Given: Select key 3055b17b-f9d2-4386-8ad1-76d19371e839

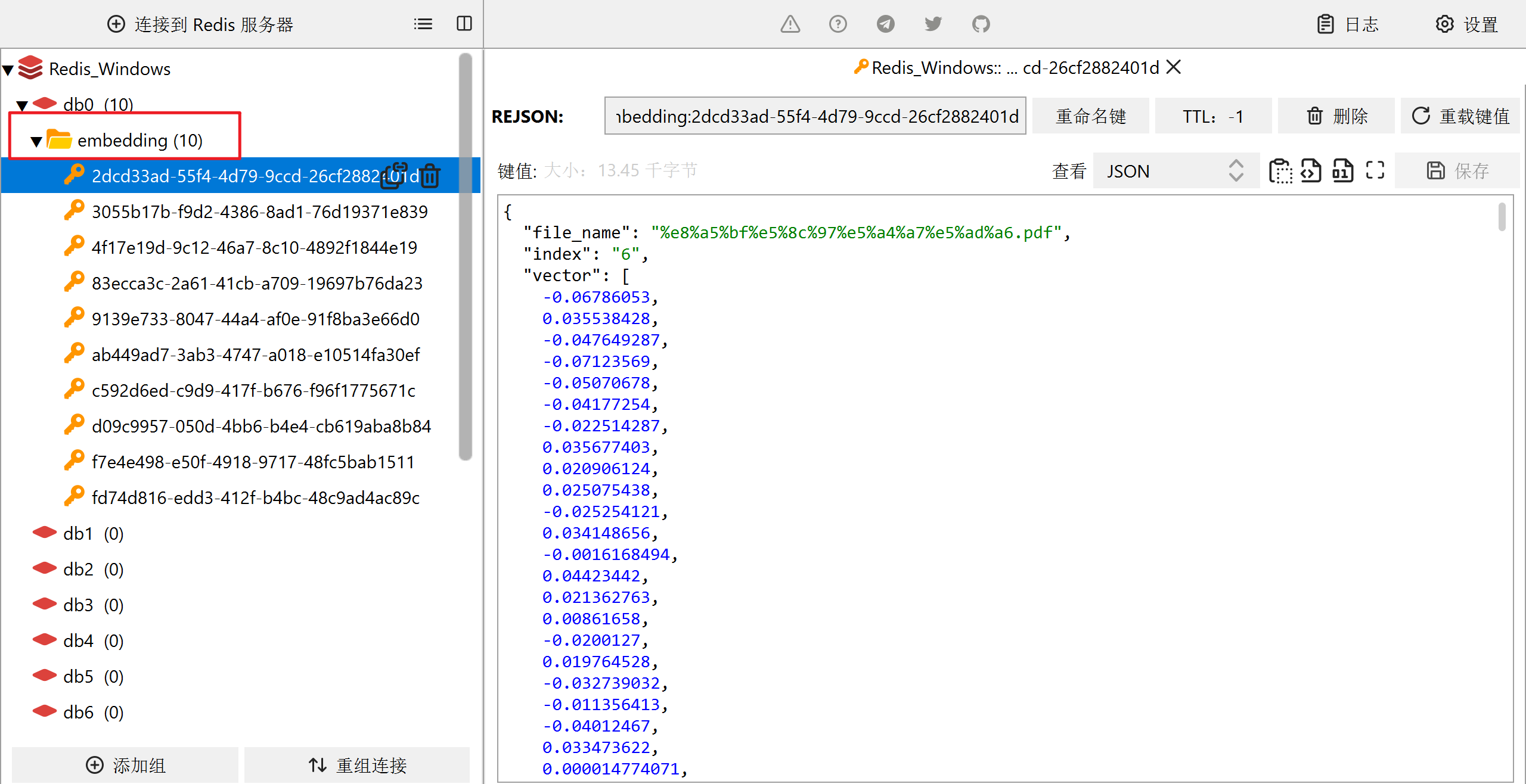Looking at the screenshot, I should (259, 212).
